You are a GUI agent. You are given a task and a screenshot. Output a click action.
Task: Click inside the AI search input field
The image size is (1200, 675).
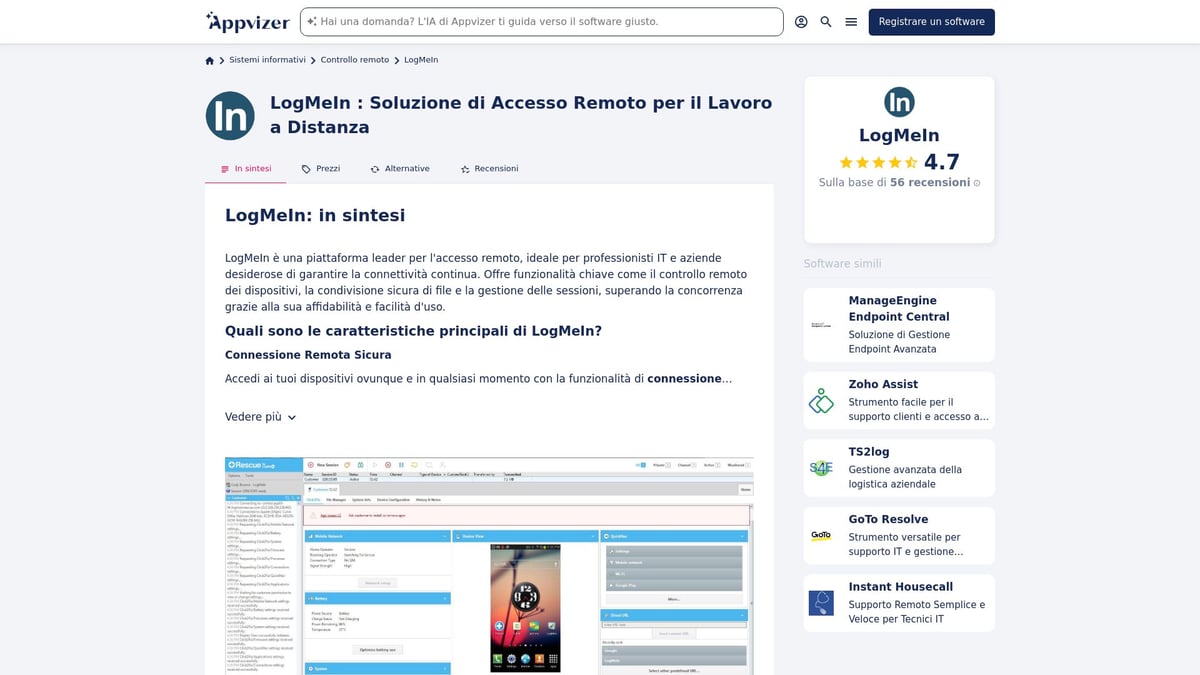coord(543,21)
